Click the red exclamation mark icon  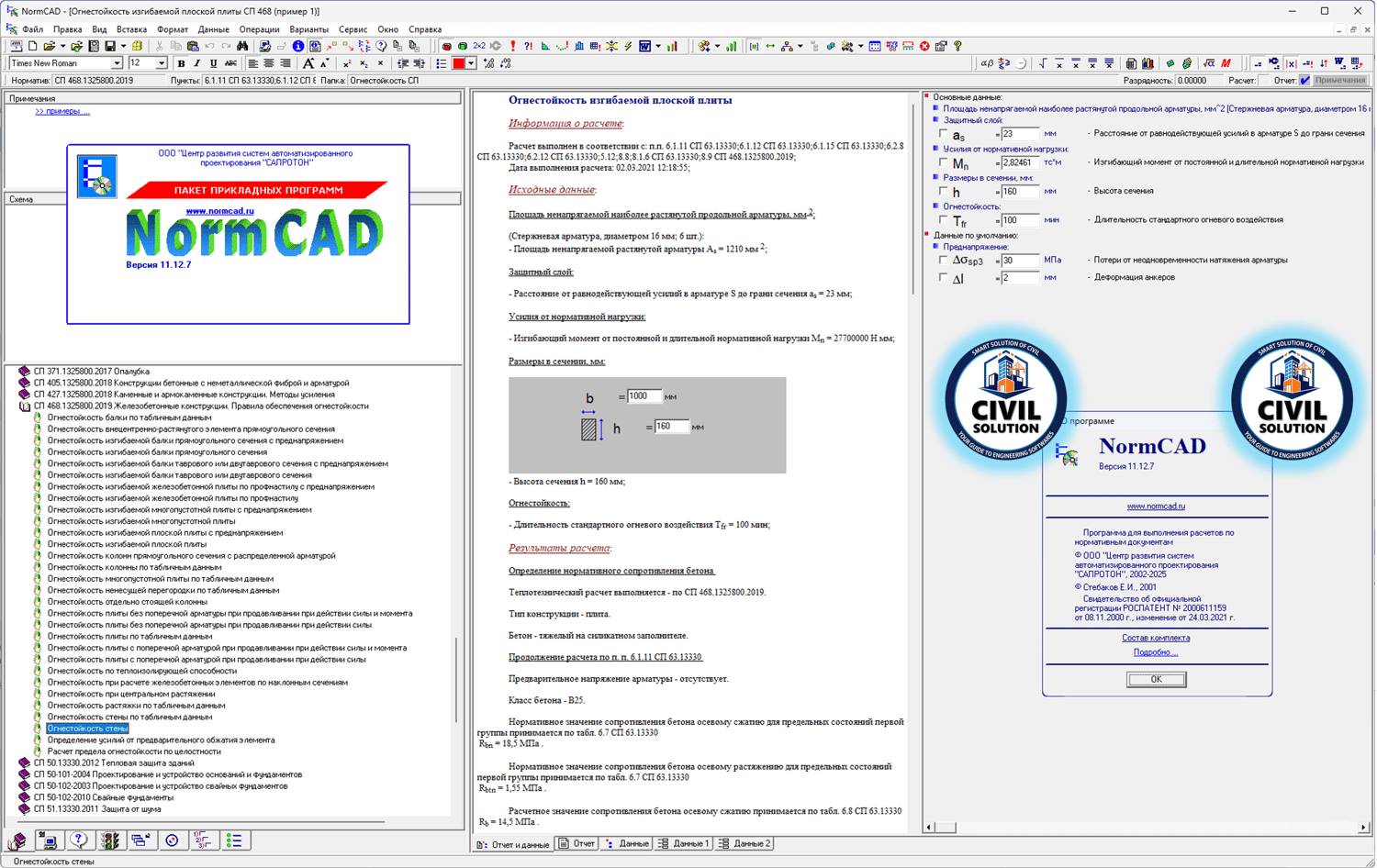512,46
